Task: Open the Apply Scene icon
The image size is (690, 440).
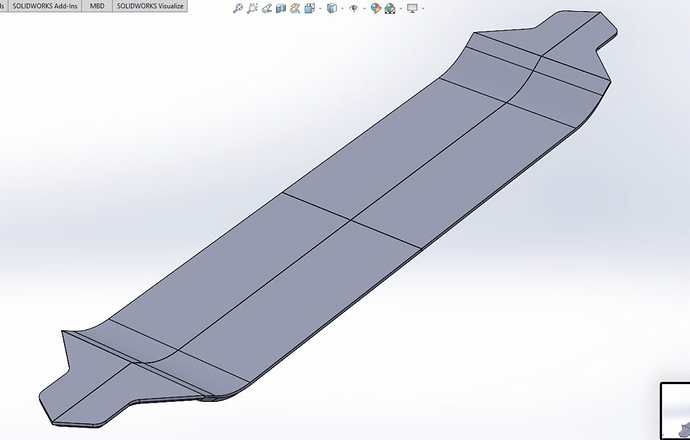Action: (389, 8)
